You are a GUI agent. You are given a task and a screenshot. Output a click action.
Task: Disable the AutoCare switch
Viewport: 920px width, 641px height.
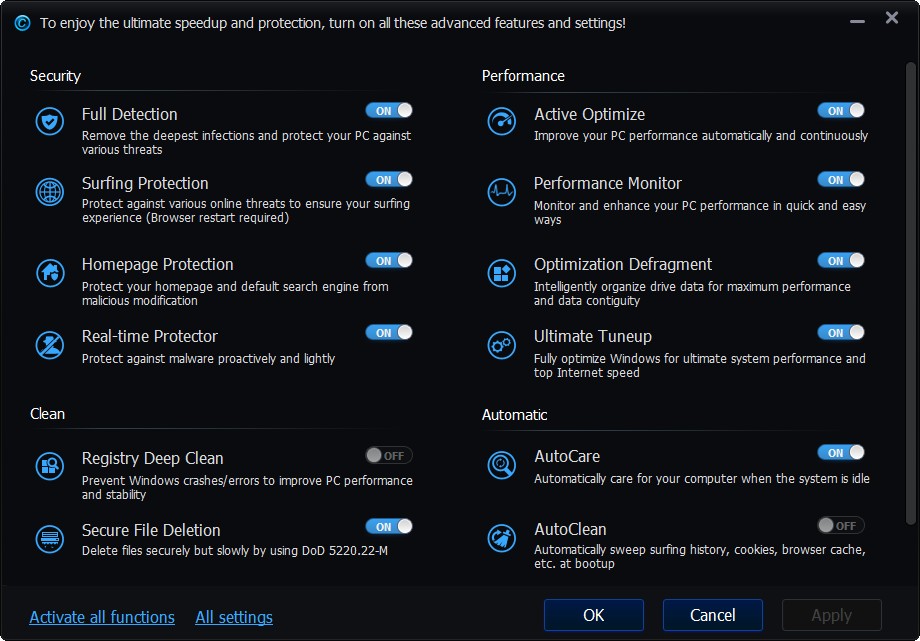(x=841, y=453)
